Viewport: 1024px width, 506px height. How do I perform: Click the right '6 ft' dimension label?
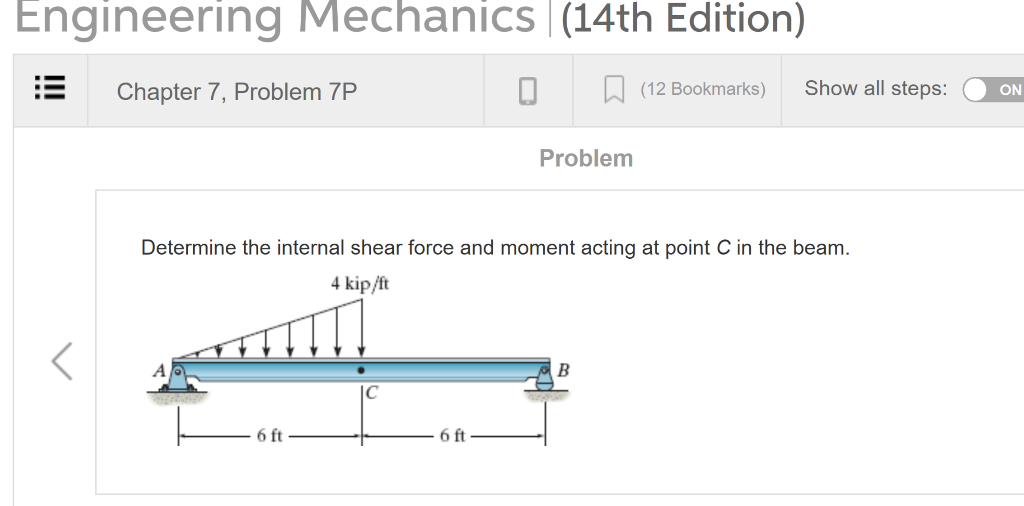[x=453, y=435]
